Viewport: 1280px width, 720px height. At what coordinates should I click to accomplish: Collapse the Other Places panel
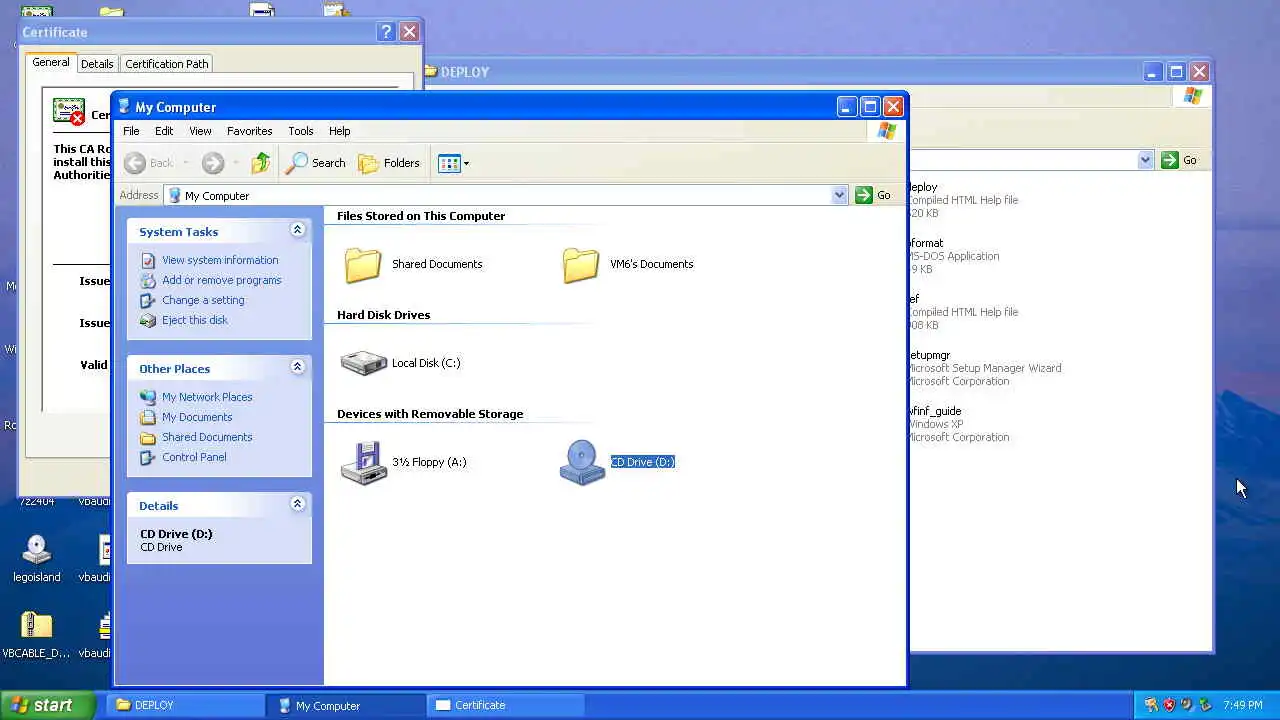tap(297, 367)
